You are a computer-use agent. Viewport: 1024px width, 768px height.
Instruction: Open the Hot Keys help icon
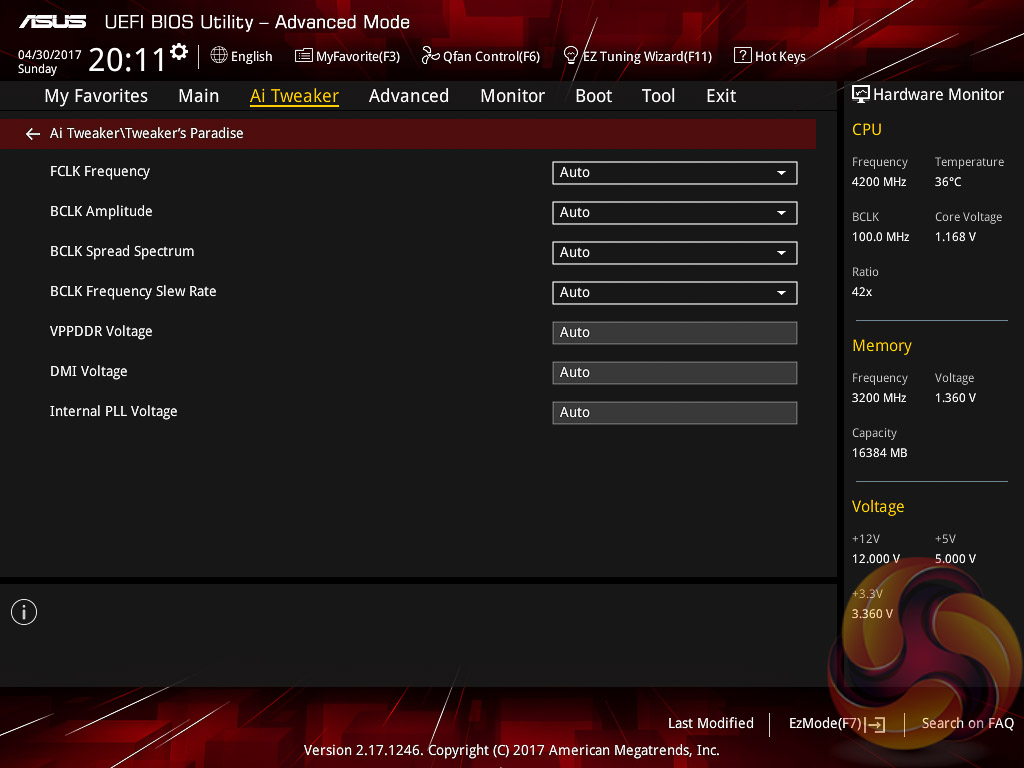[742, 56]
